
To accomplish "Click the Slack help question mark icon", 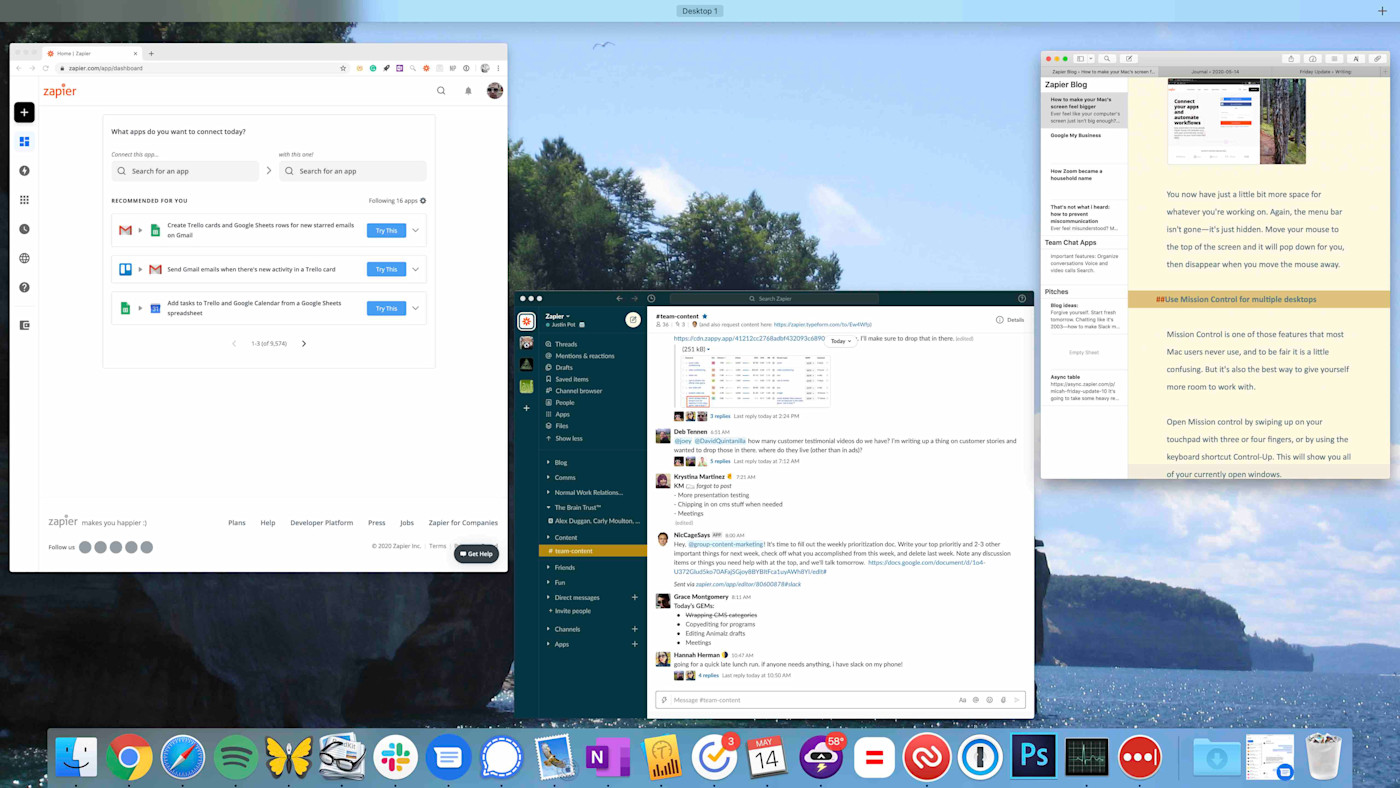I will coord(1022,298).
